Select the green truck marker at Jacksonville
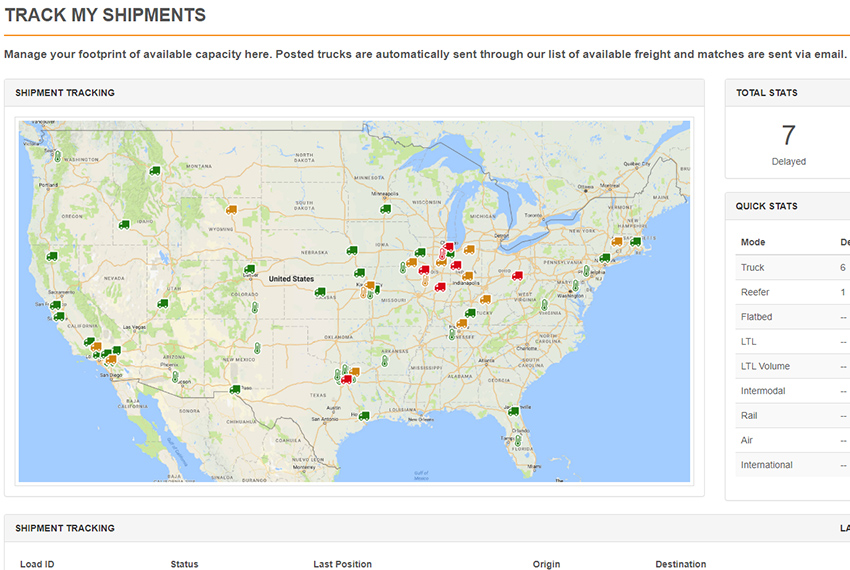Viewport: 850px width, 570px height. (x=513, y=412)
